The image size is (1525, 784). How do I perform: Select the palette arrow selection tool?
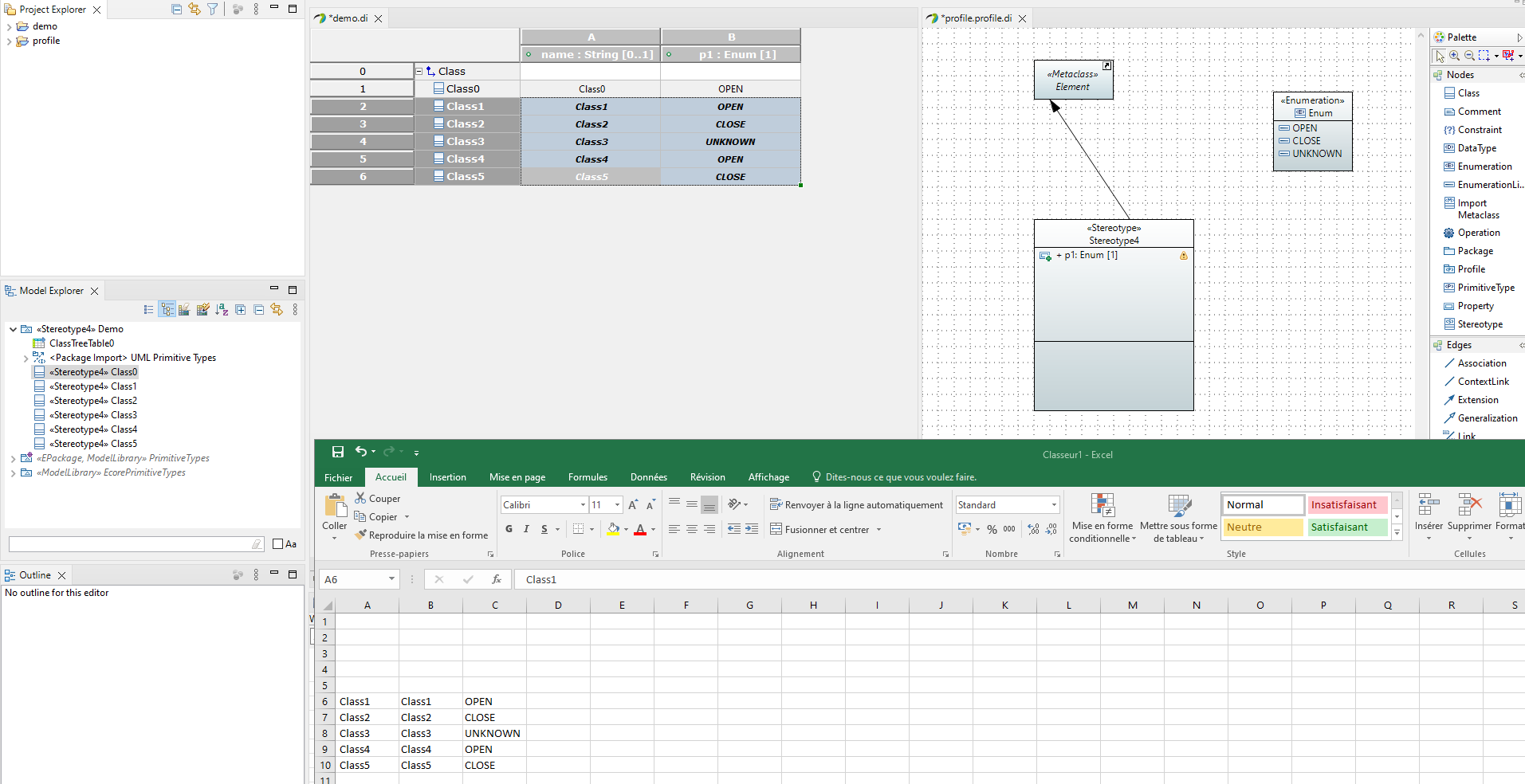point(1440,55)
